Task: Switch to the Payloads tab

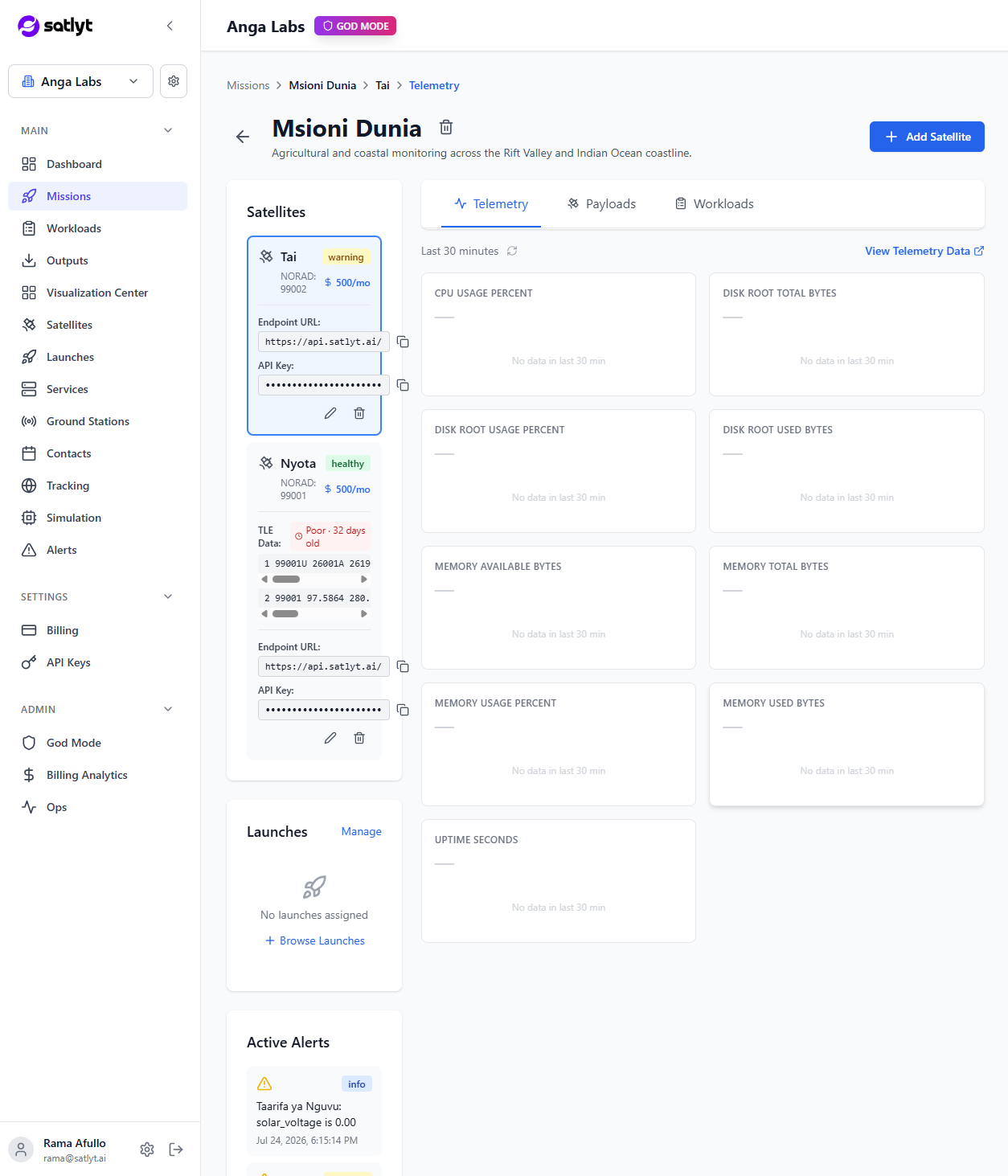Action: pyautogui.click(x=601, y=204)
